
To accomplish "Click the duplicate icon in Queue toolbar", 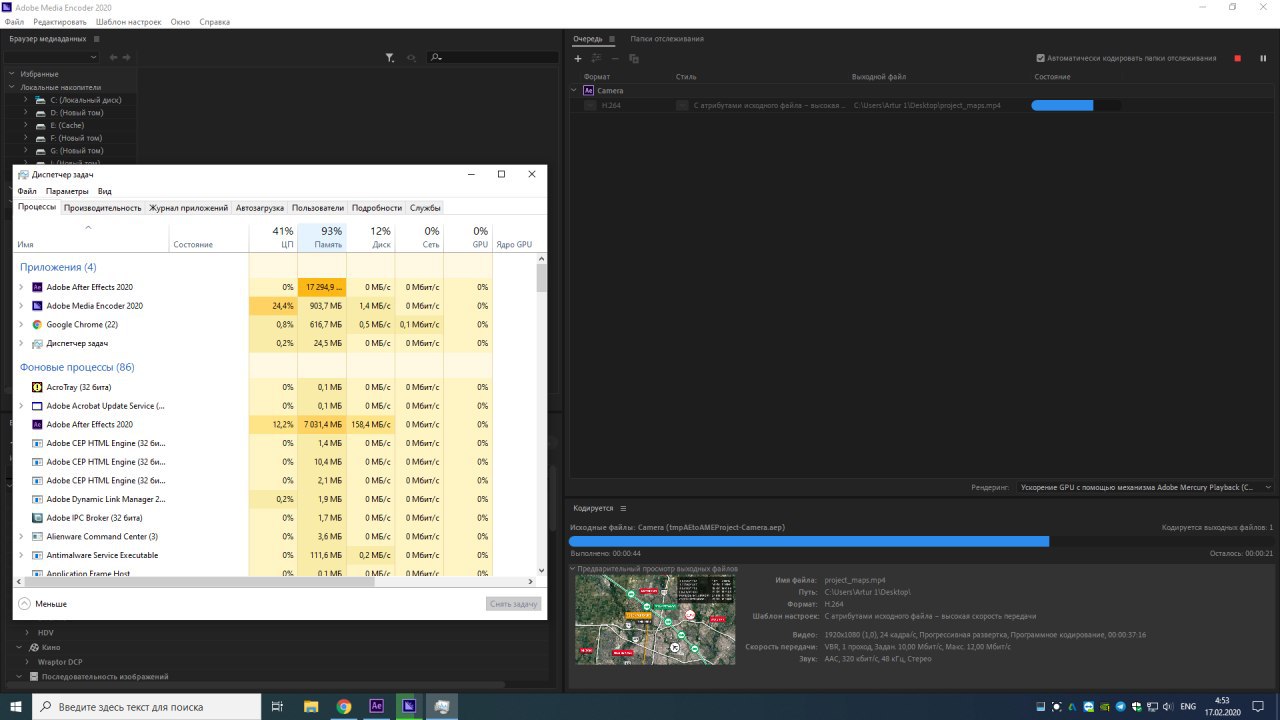I will 634,58.
